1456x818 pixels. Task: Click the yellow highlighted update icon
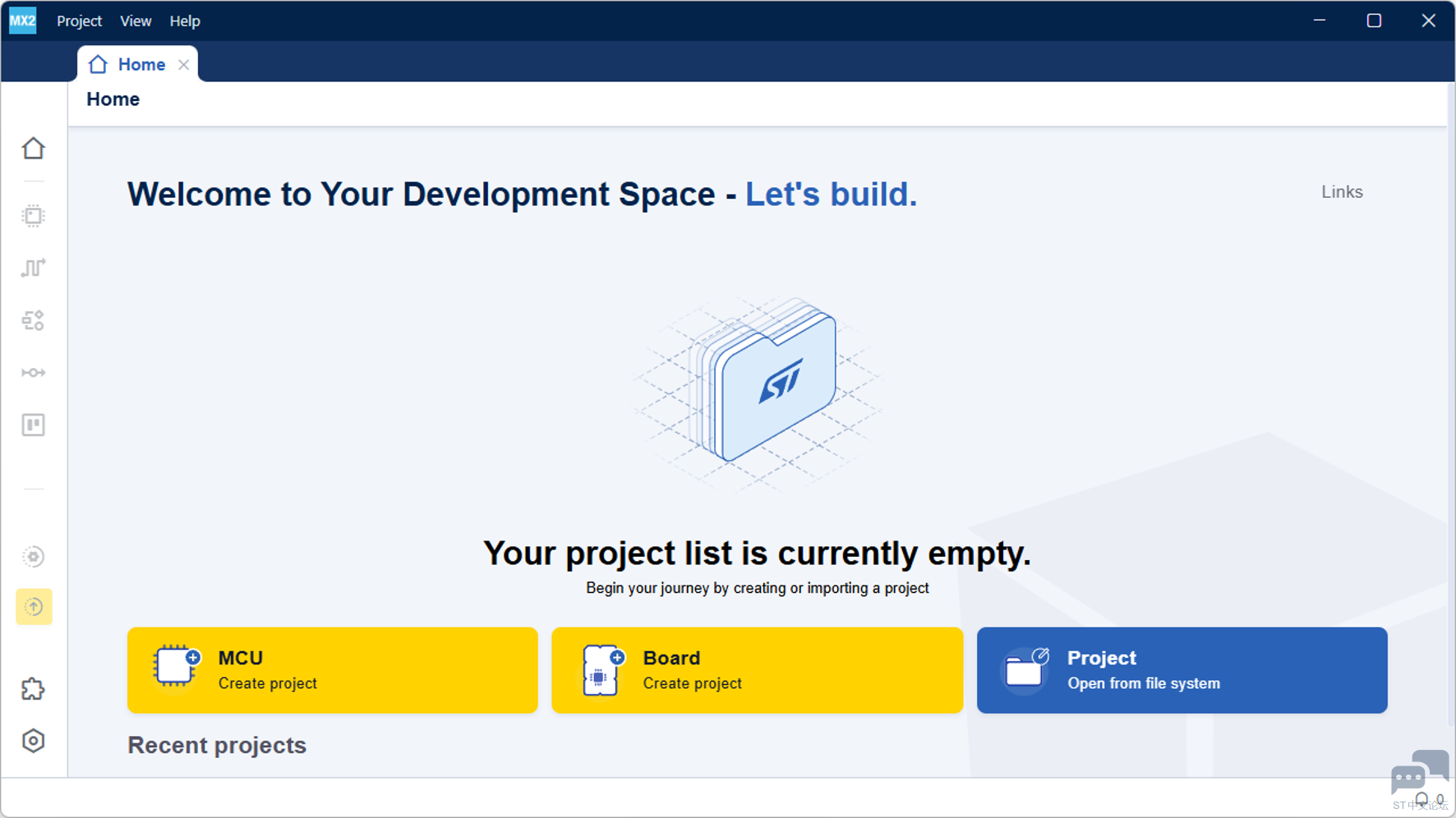34,607
